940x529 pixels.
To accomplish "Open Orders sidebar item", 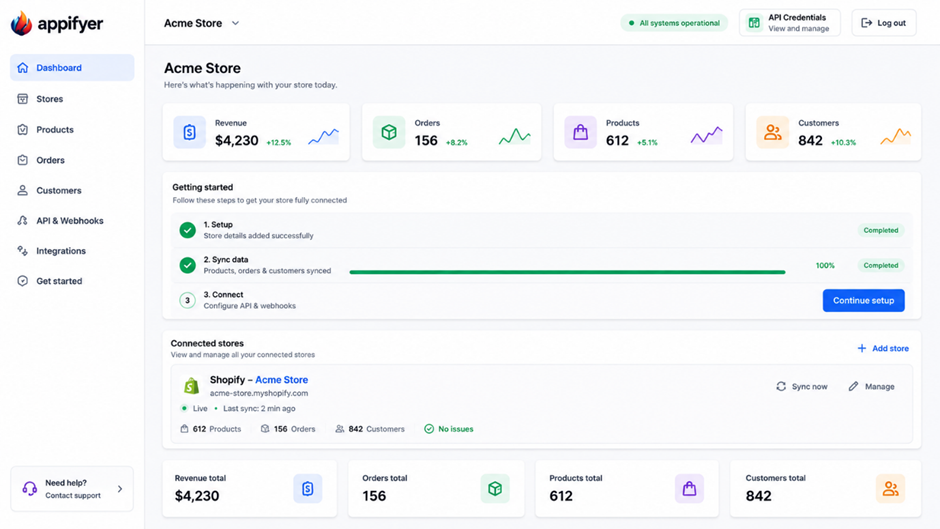I will (72, 160).
